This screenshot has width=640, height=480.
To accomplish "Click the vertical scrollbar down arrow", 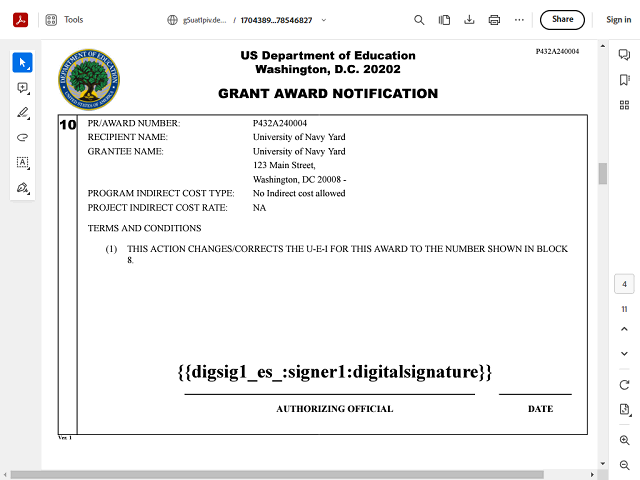I will click(x=603, y=463).
